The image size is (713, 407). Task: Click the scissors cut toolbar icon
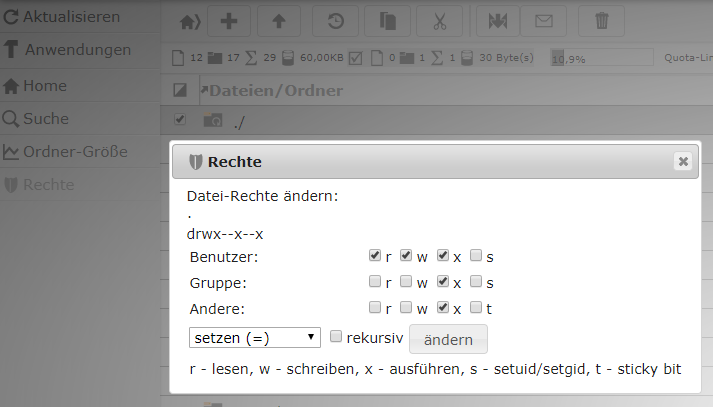coord(439,20)
